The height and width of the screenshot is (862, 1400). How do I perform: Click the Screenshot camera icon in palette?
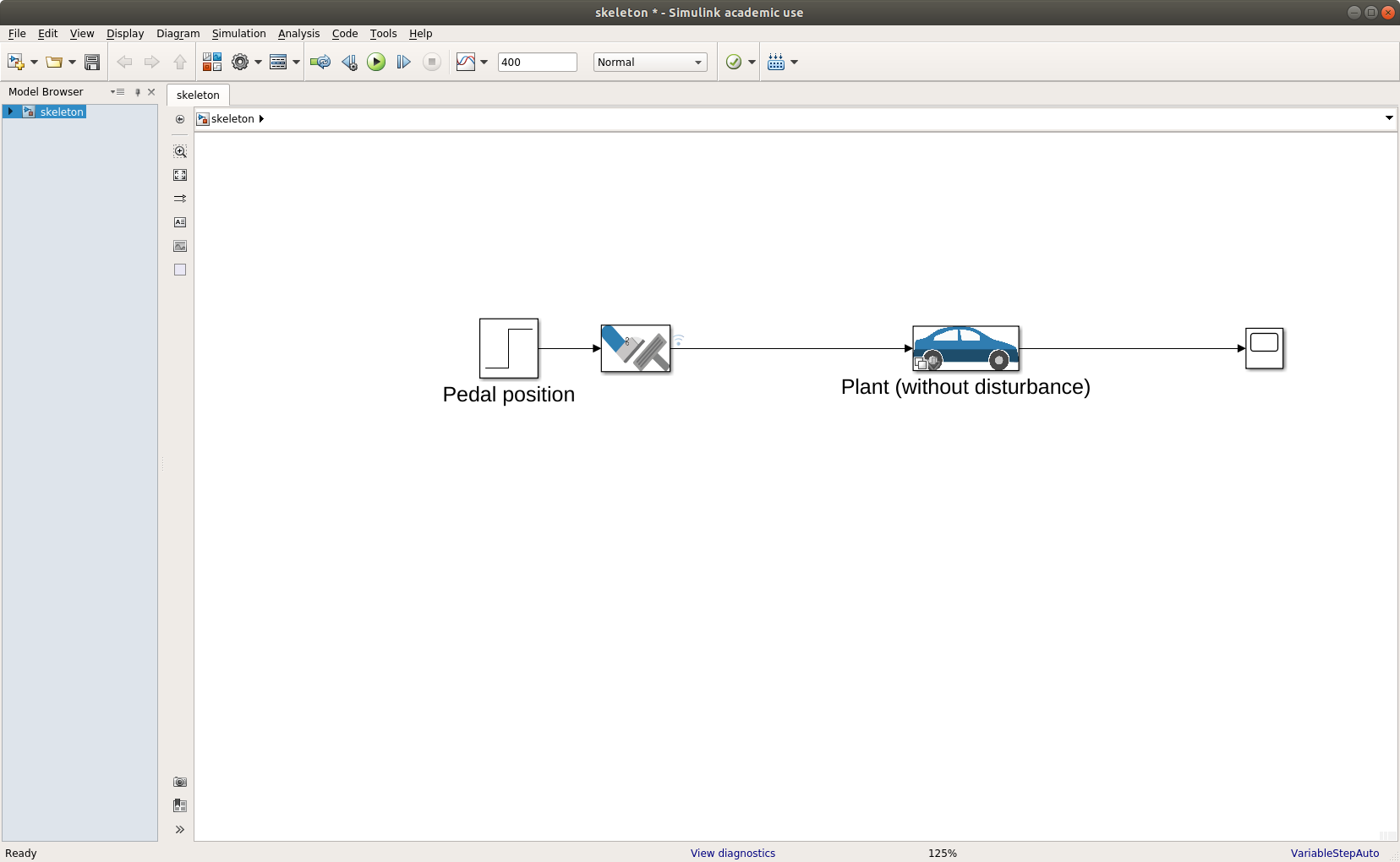click(x=180, y=782)
